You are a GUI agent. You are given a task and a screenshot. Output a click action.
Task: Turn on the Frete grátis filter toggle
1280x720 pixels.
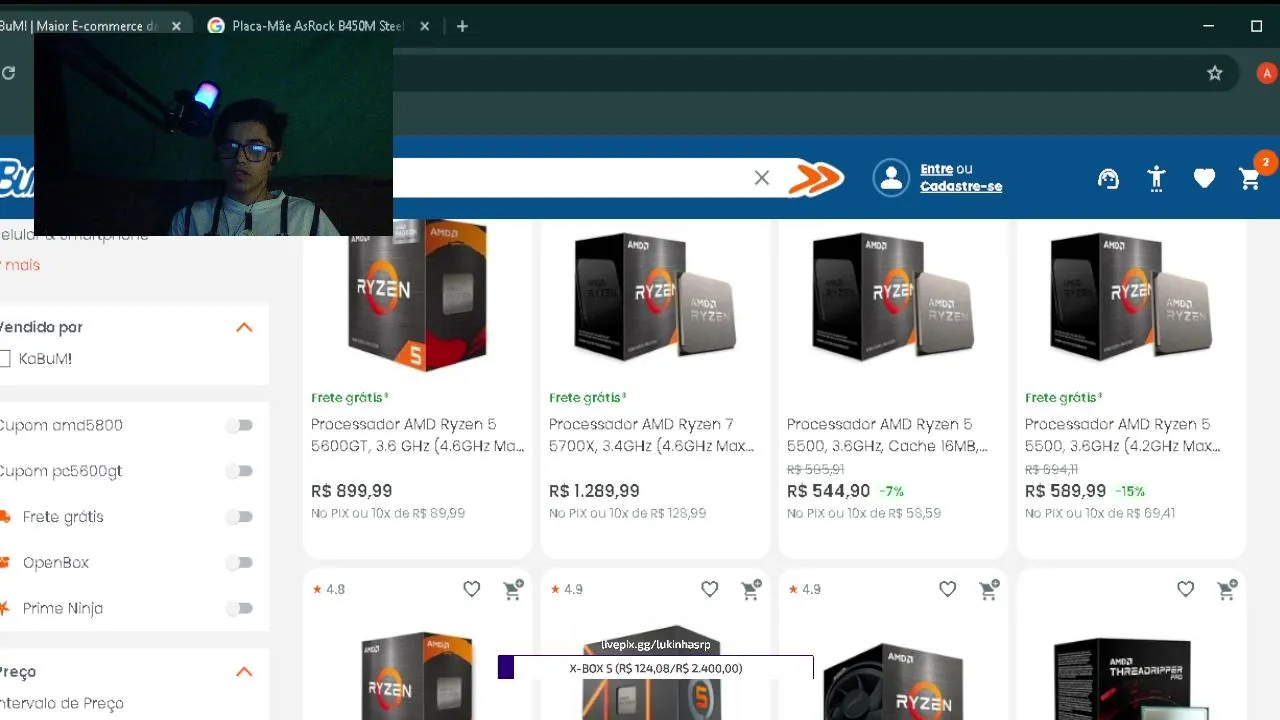tap(239, 517)
